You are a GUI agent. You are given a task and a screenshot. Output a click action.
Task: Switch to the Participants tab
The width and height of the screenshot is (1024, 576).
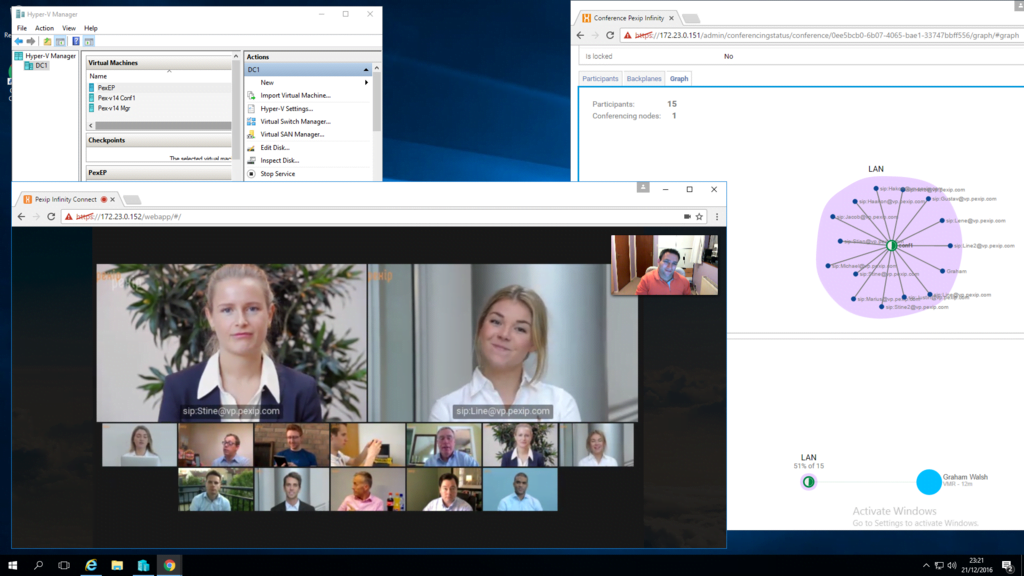click(600, 78)
